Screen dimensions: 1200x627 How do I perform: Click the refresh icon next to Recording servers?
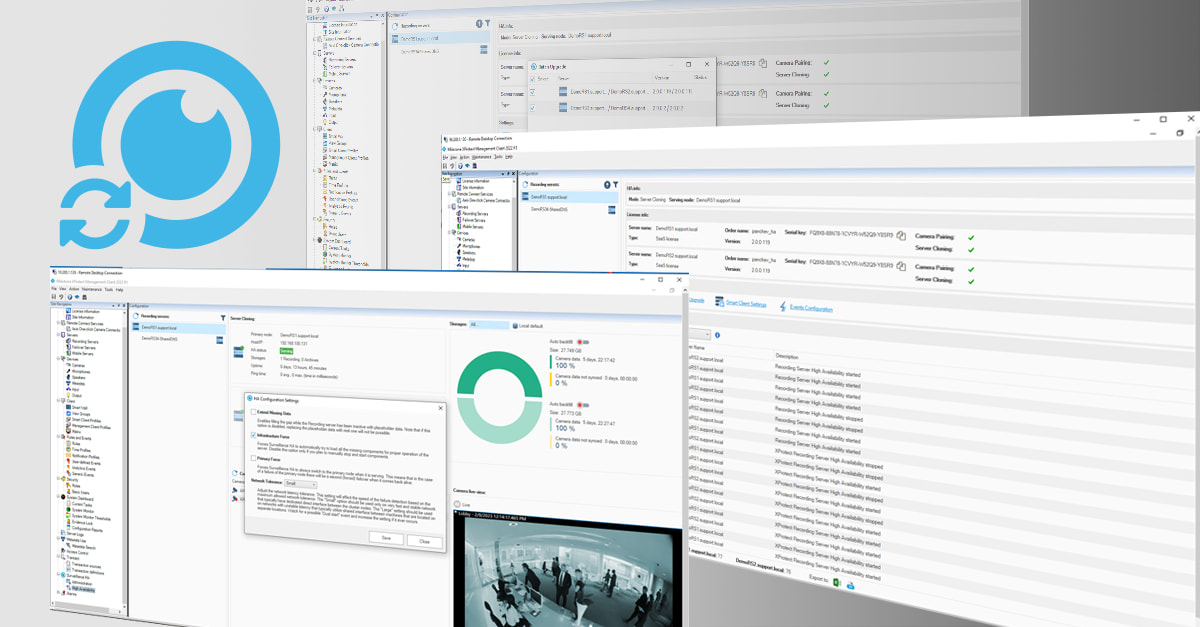[x=135, y=316]
